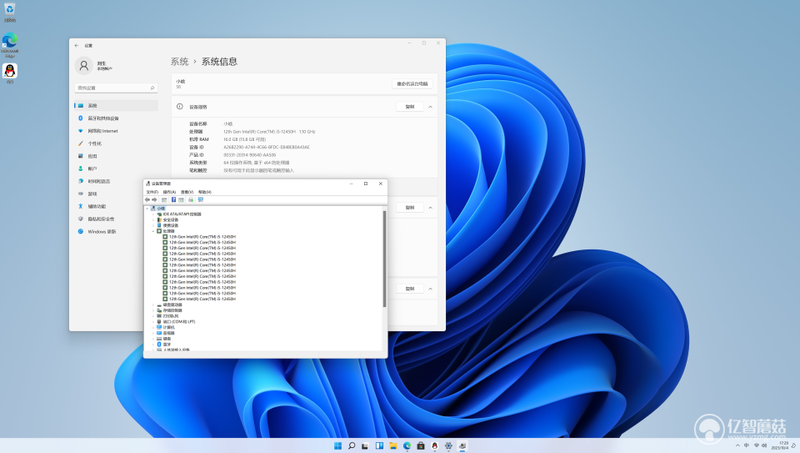Go back with Settings window back arrow
Screen dimensions: 800x453
coord(77,45)
